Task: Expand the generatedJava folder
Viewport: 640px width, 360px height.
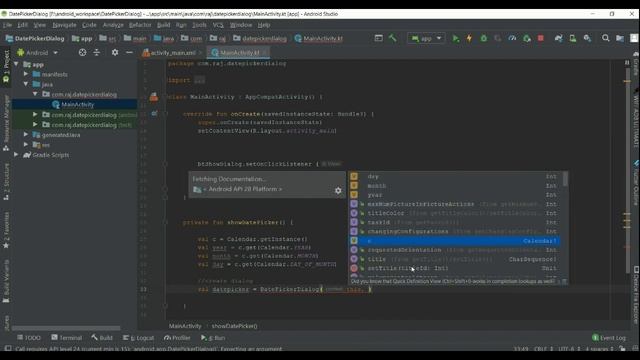Action: coord(26,135)
